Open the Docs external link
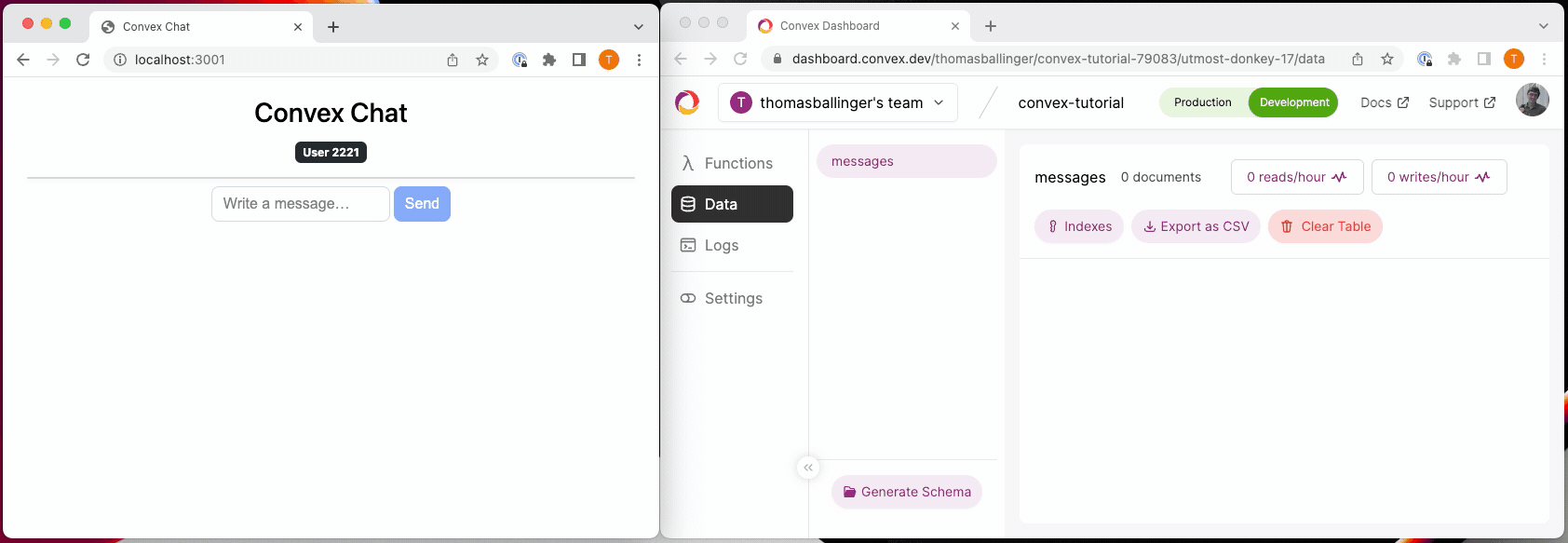This screenshot has height=543, width=1568. (1385, 102)
